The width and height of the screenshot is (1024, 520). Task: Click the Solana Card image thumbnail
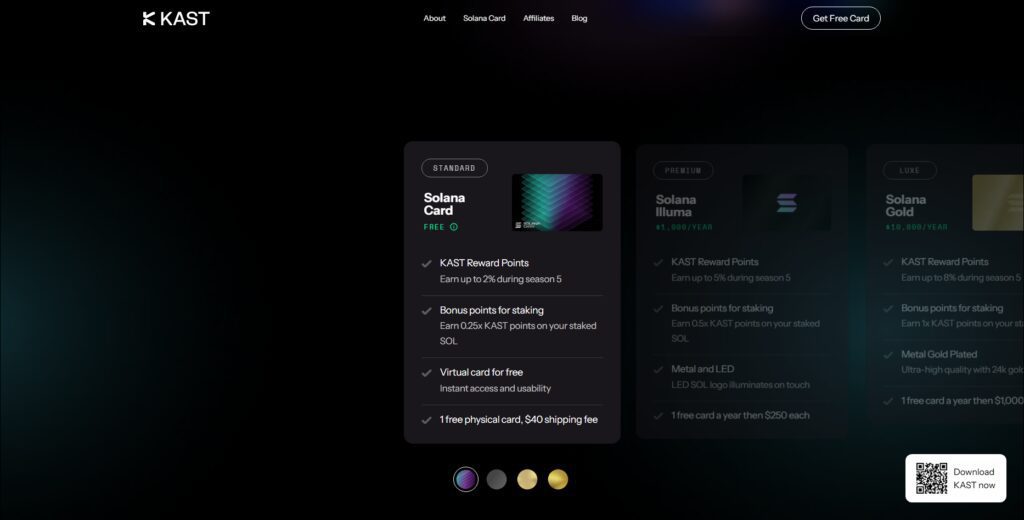tap(557, 202)
